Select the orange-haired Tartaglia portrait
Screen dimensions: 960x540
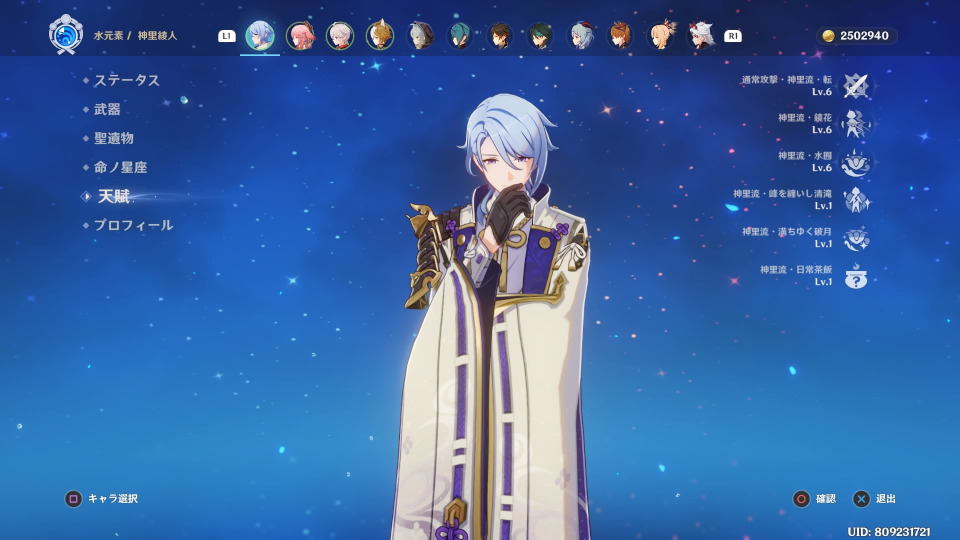(621, 36)
